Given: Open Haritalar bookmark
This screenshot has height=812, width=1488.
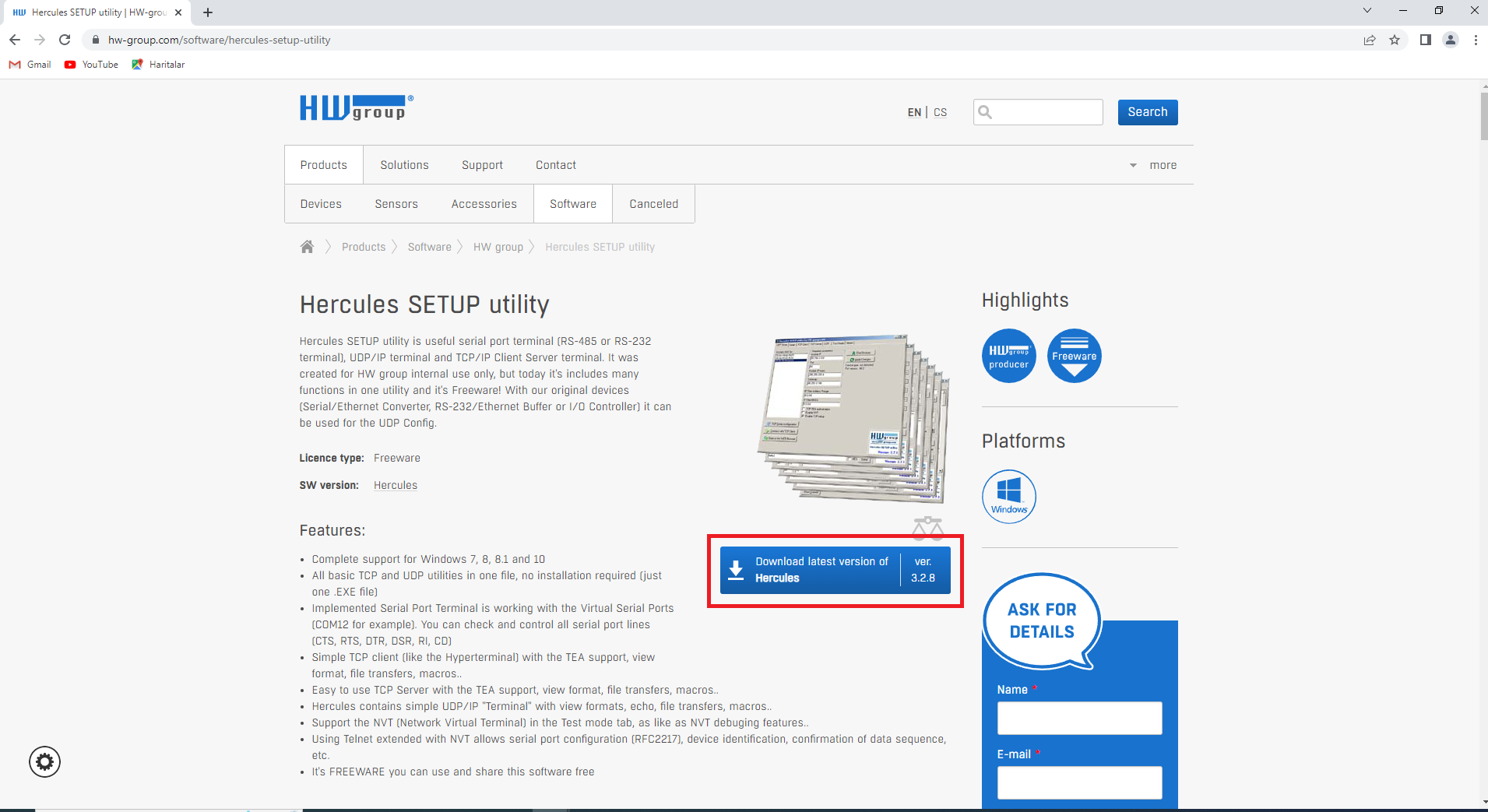Looking at the screenshot, I should point(159,65).
